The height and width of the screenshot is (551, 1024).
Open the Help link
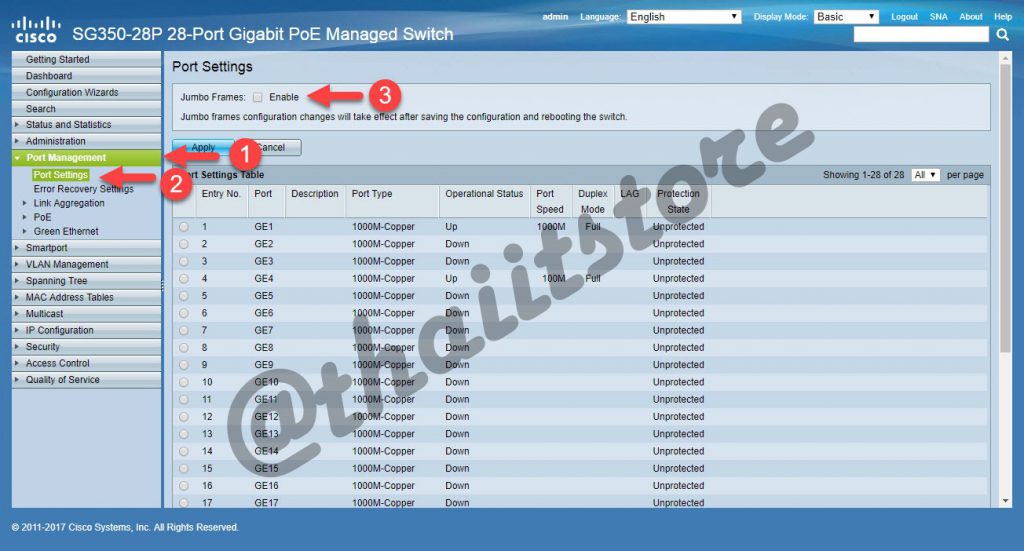click(1002, 17)
